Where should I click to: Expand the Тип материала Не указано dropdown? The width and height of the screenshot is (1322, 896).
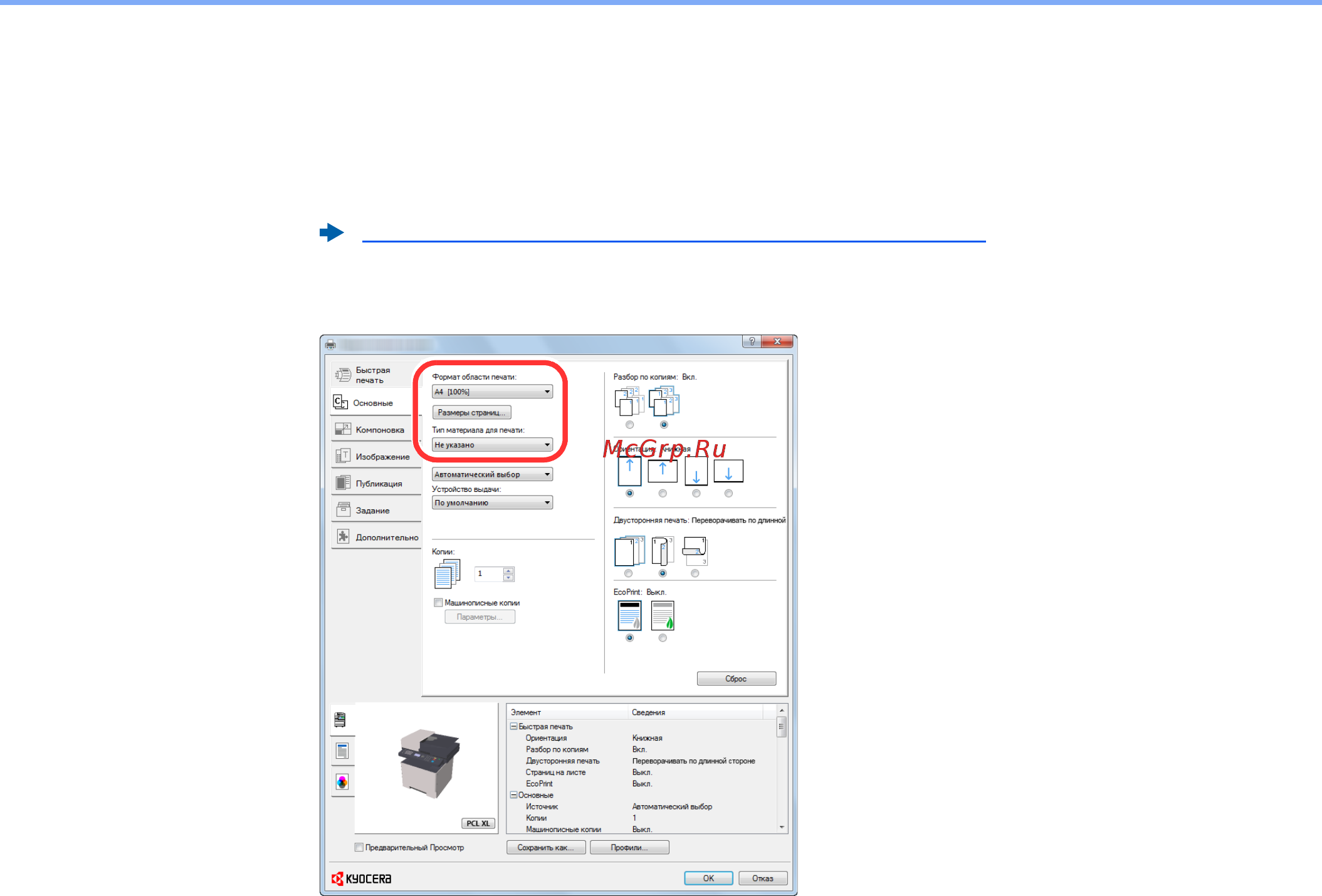(x=492, y=445)
